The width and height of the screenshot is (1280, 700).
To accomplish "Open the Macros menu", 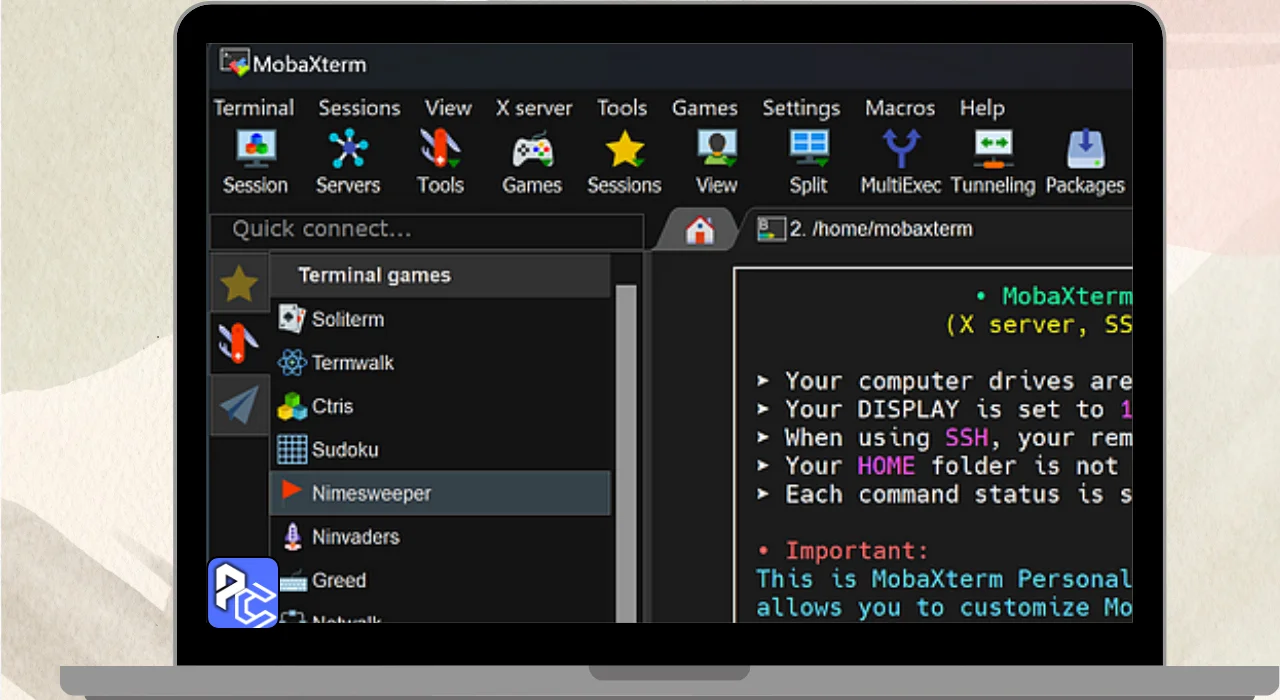I will (x=900, y=108).
